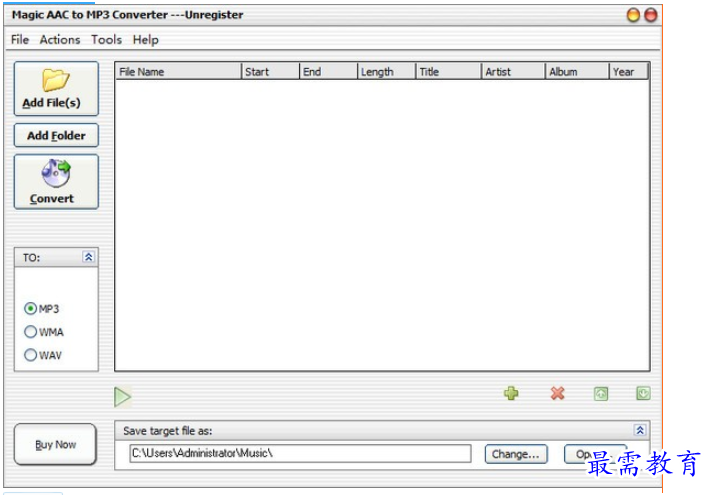Open the Actions menu
The image size is (709, 495).
pos(60,40)
